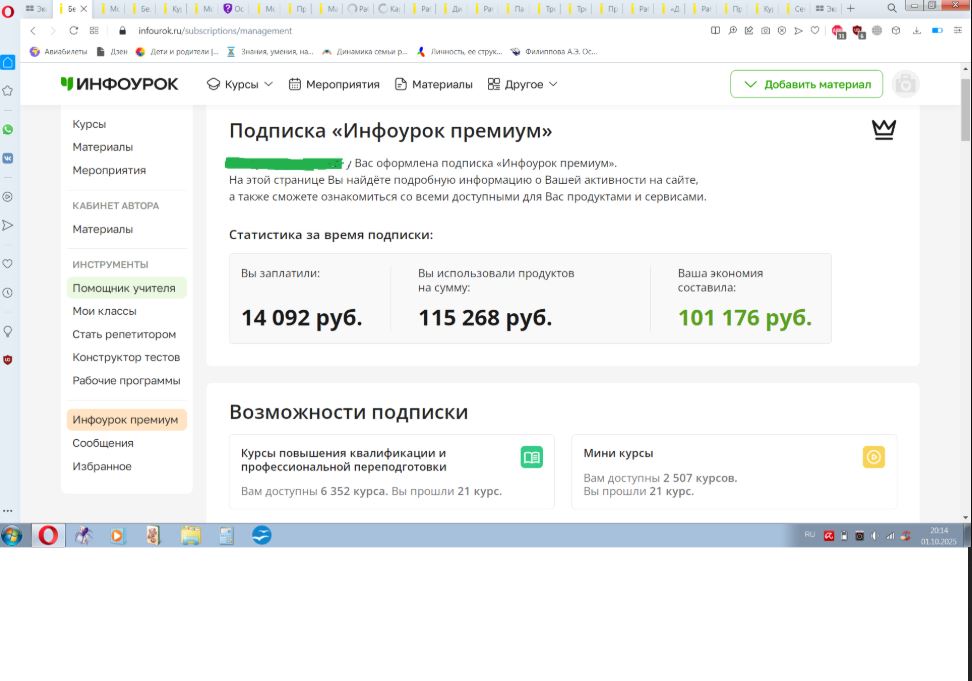Image resolution: width=972 pixels, height=681 pixels.
Task: Click the heart bookmarks icon in sidebar
Action: [8, 264]
